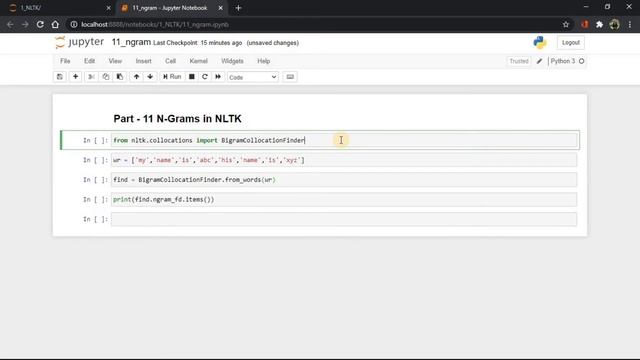Image resolution: width=640 pixels, height=360 pixels.
Task: Click the Logout button
Action: [571, 42]
